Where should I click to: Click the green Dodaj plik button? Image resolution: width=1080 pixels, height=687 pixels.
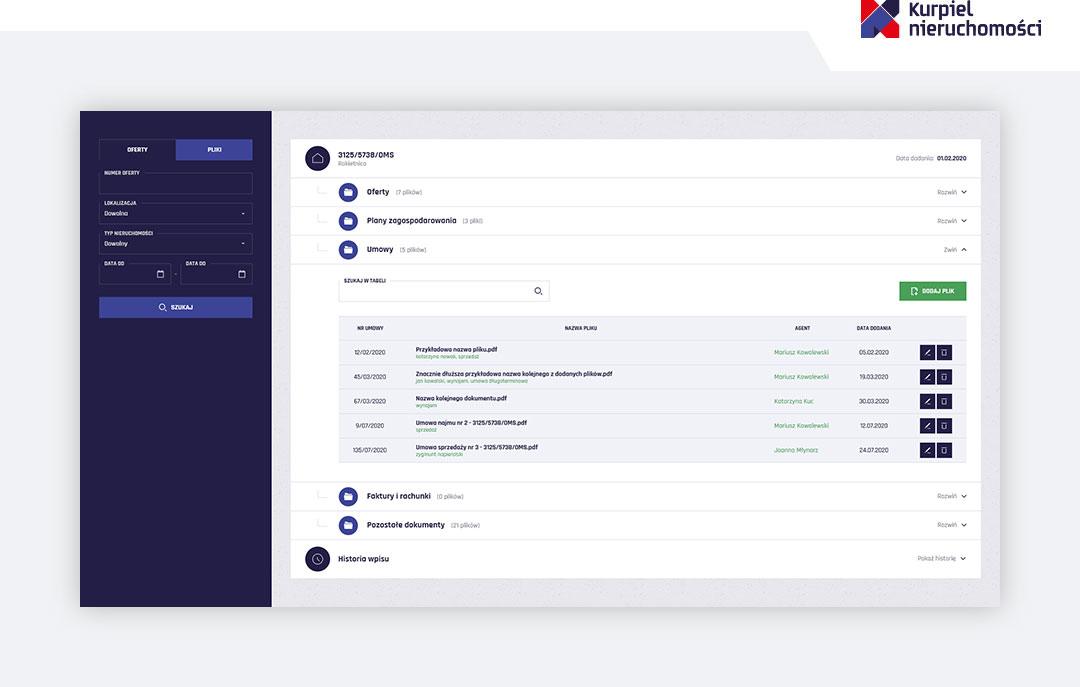pos(932,291)
